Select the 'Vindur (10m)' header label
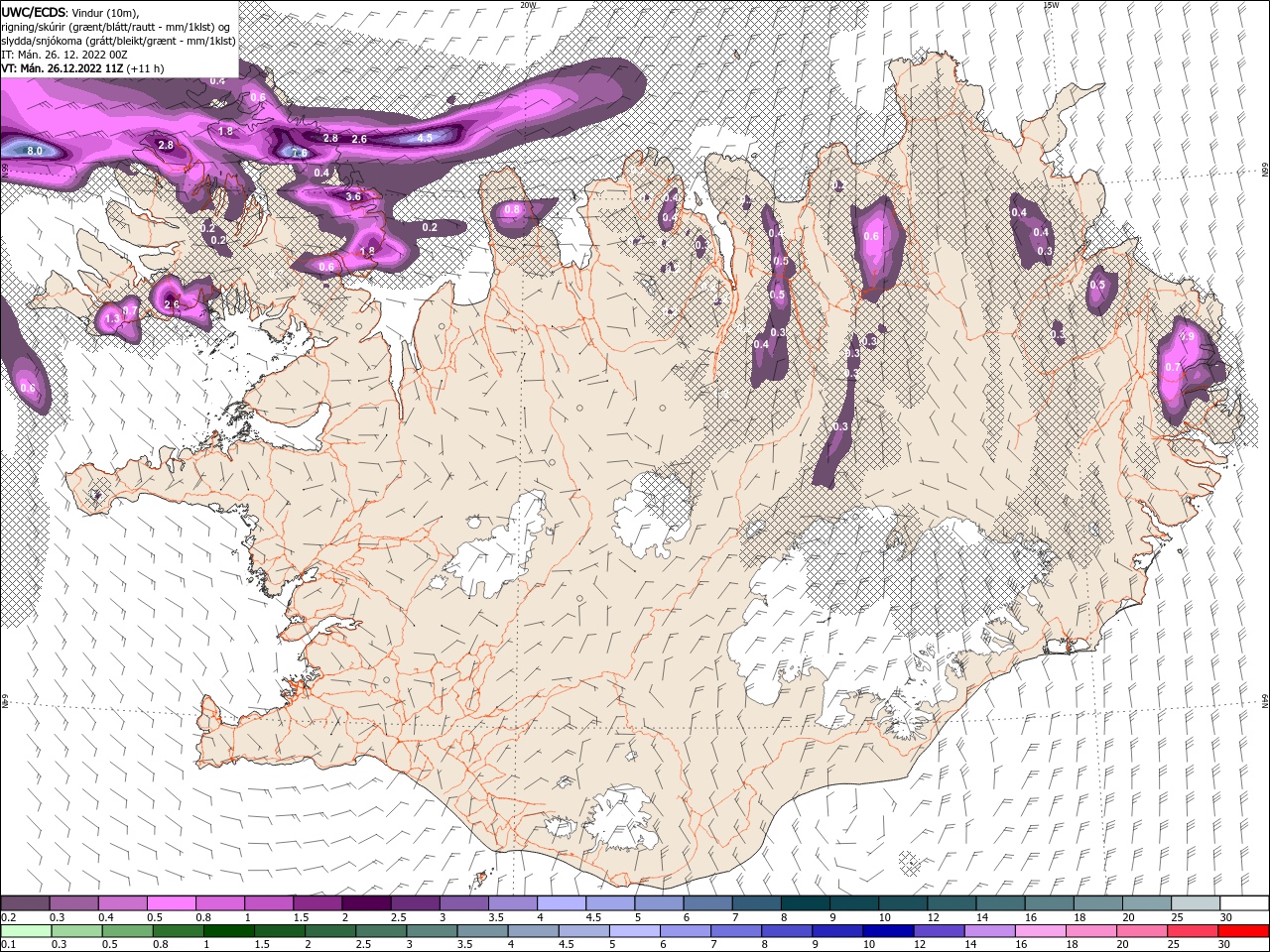Viewport: 1270px width, 952px height. click(105, 12)
